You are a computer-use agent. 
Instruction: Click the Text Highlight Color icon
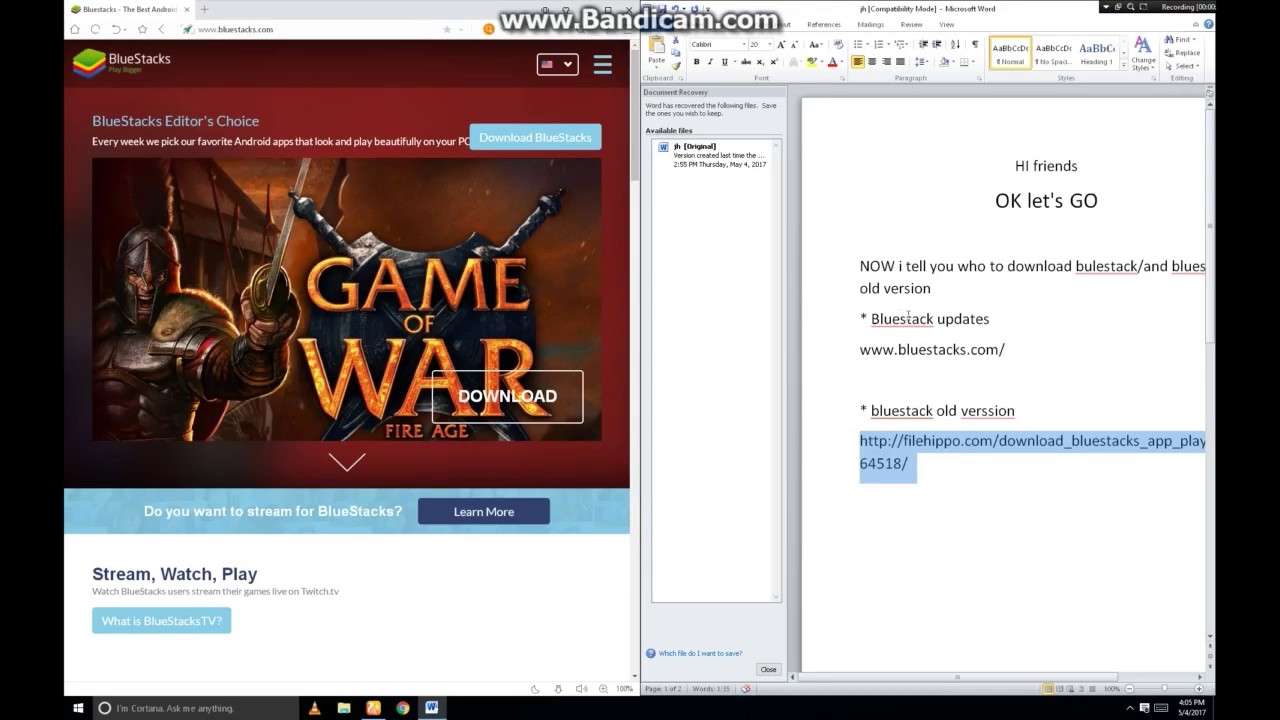[813, 62]
